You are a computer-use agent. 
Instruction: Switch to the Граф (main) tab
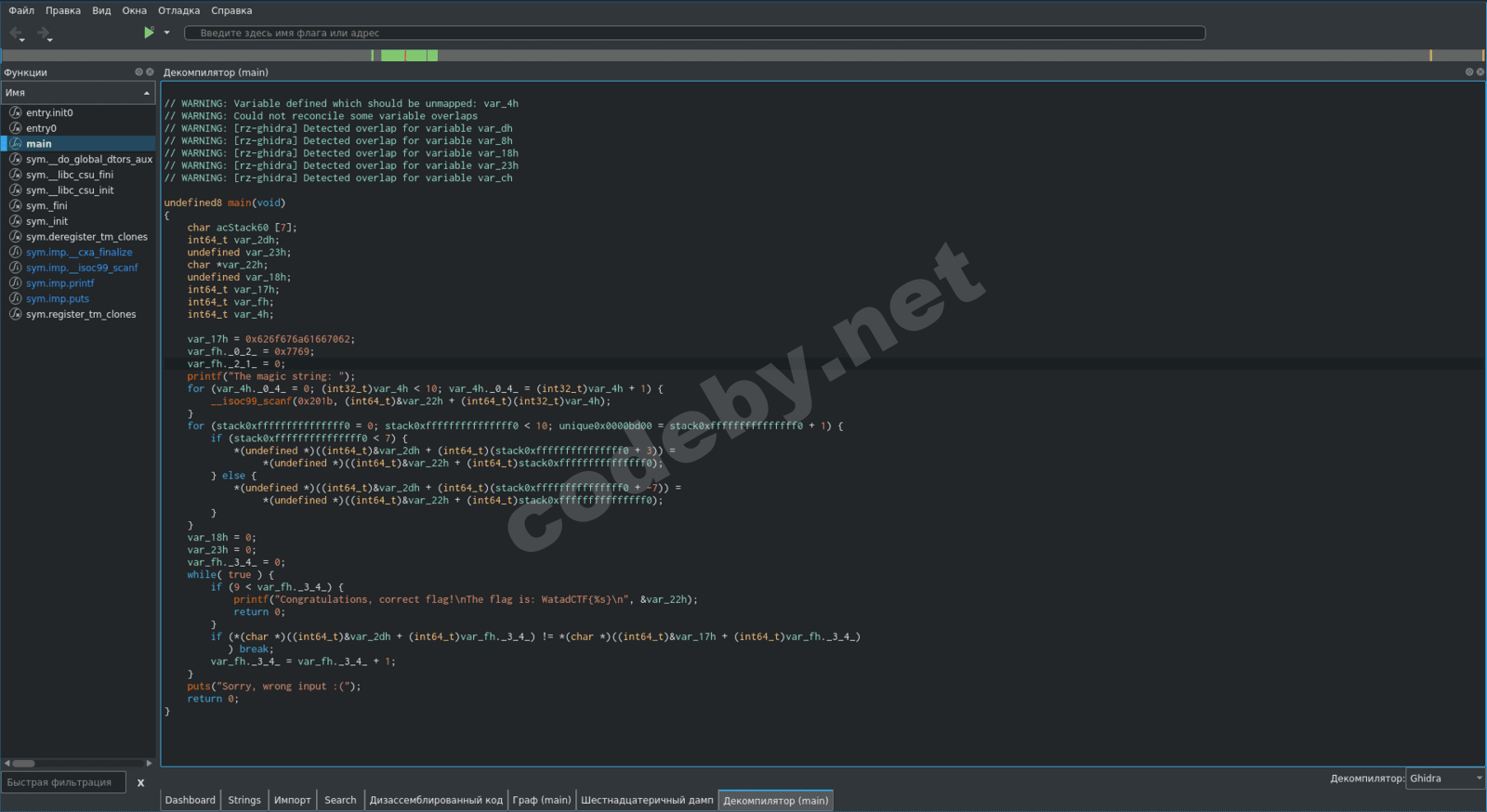[542, 800]
